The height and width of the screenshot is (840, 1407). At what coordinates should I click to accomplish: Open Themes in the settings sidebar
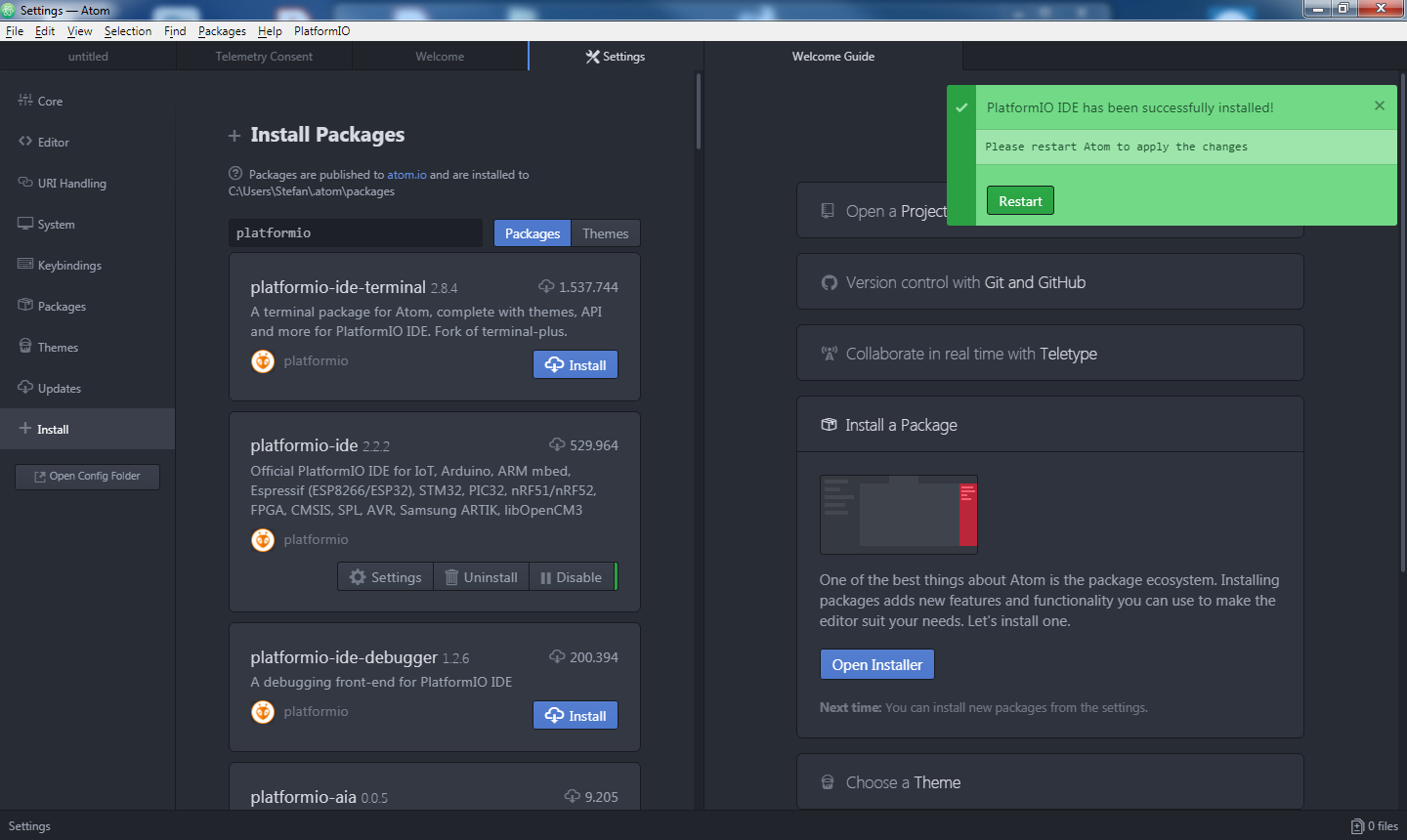[x=87, y=348]
